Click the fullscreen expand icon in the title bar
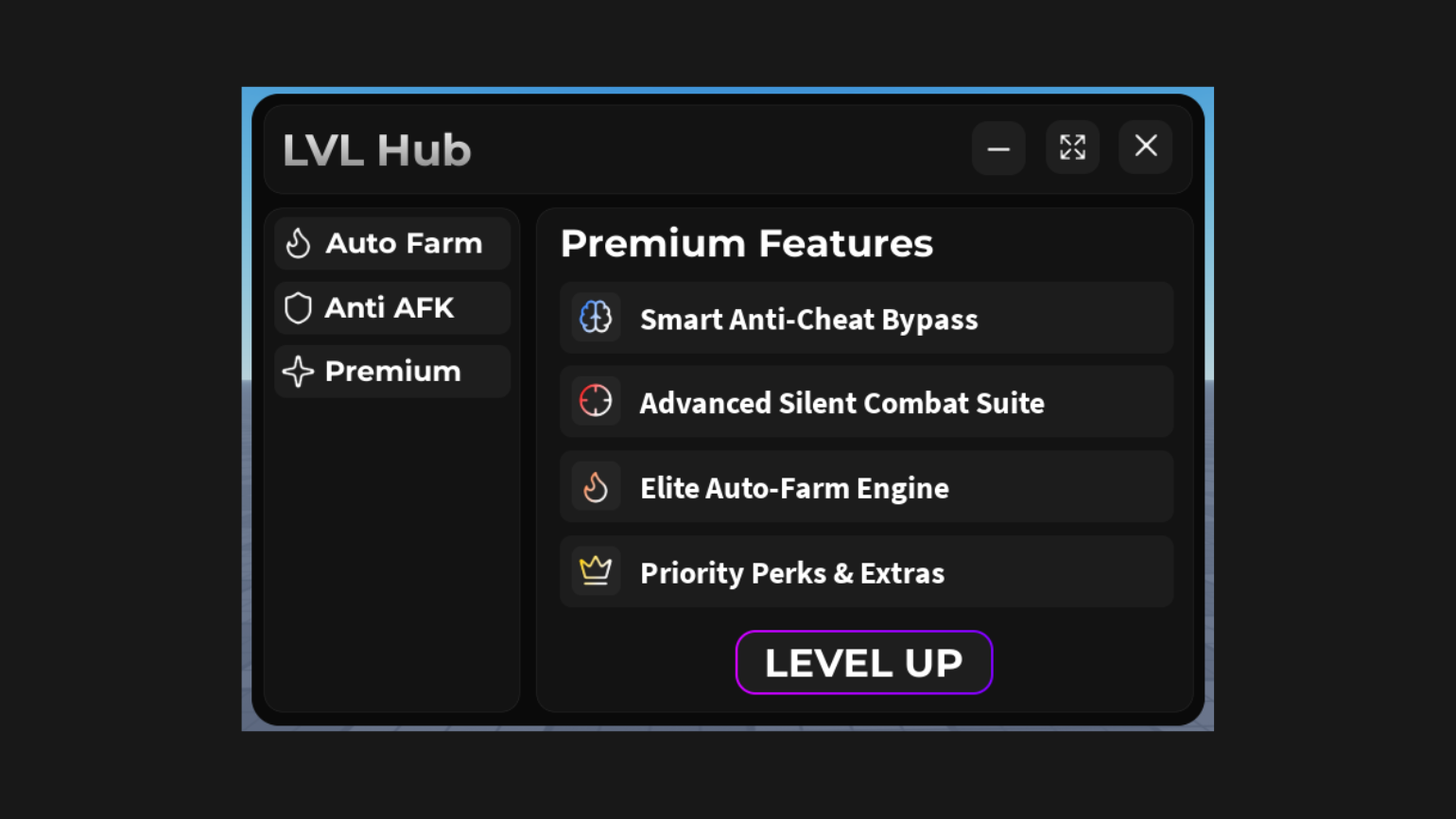The image size is (1456, 819). pos(1072,148)
